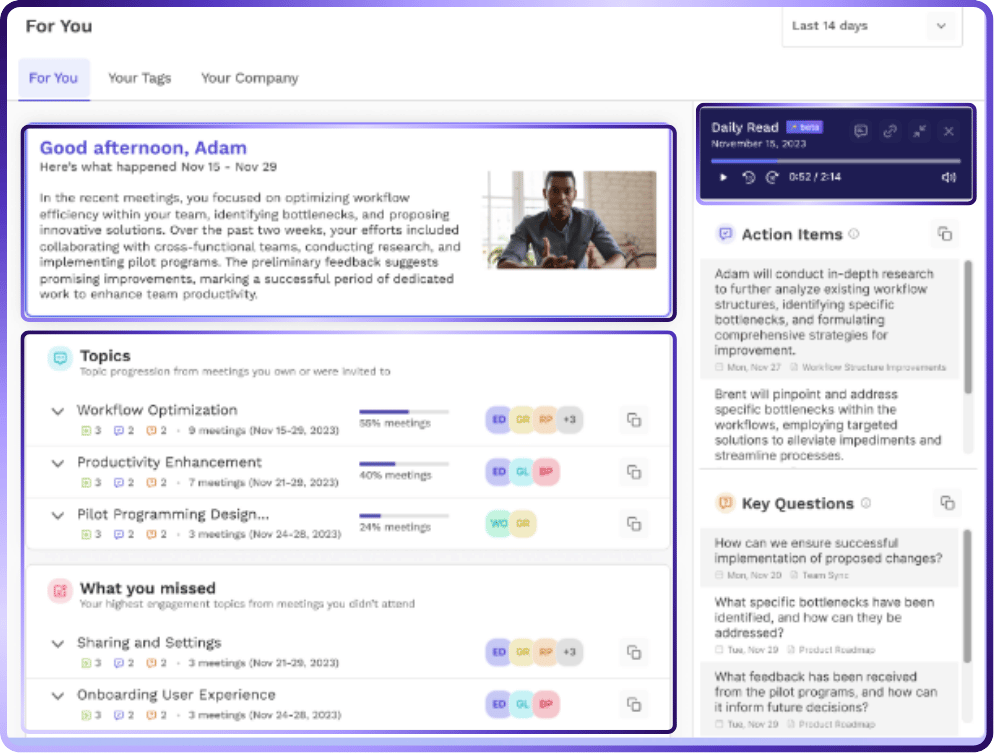Copy the Onboarding User Experience topic
994x753 pixels.
(633, 704)
